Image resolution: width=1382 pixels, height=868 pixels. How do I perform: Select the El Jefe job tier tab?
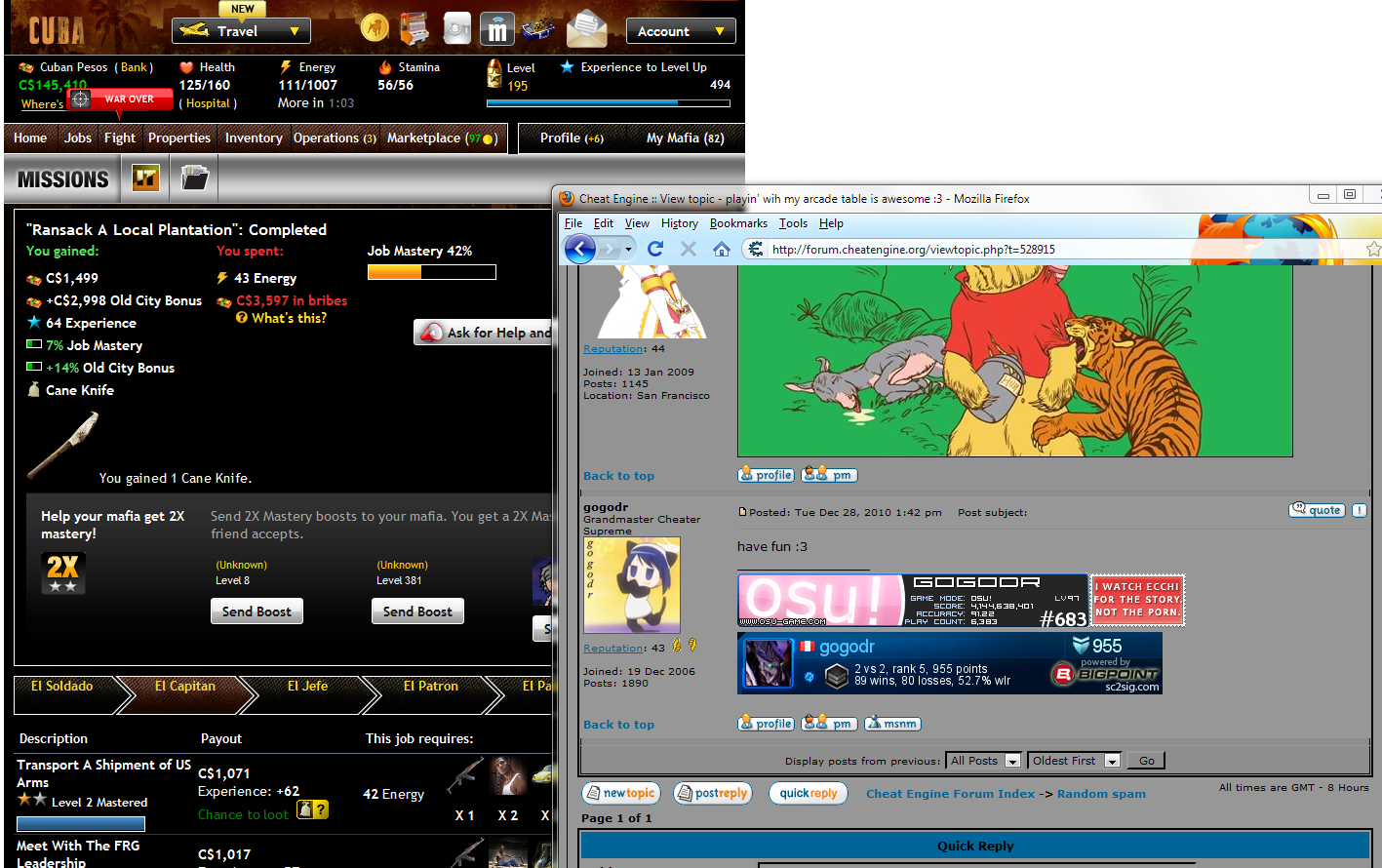307,687
